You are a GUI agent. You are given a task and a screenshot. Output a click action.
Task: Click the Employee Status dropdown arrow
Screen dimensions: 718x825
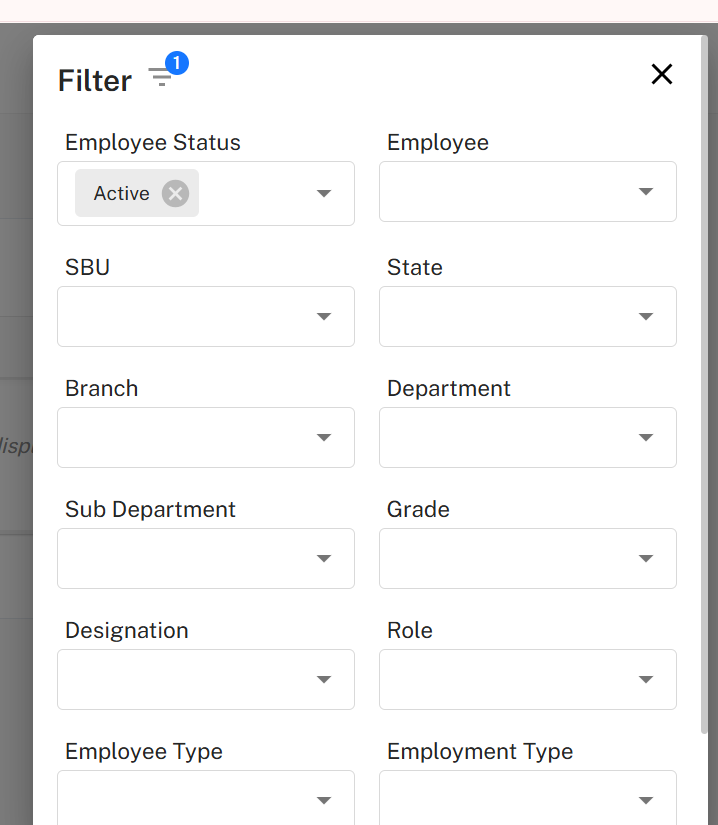pos(323,194)
